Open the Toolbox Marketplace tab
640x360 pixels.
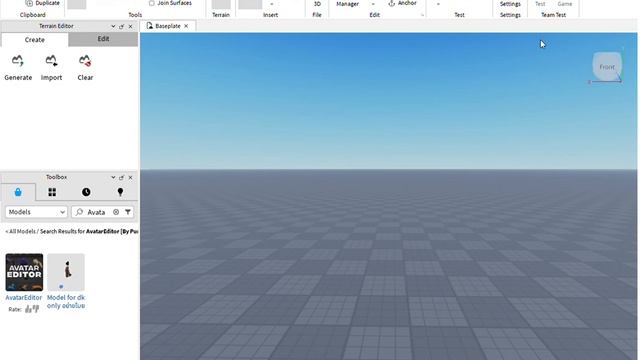click(x=18, y=192)
